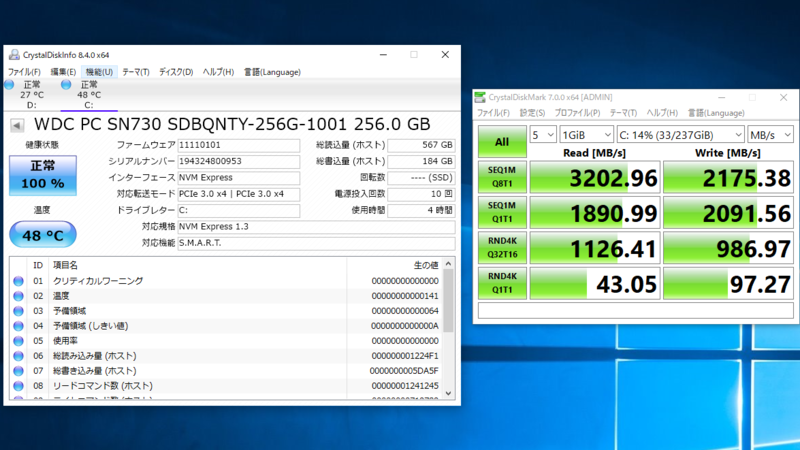This screenshot has height=450, width=800.
Task: Click status circle for ID 07 row
Action: tap(18, 371)
